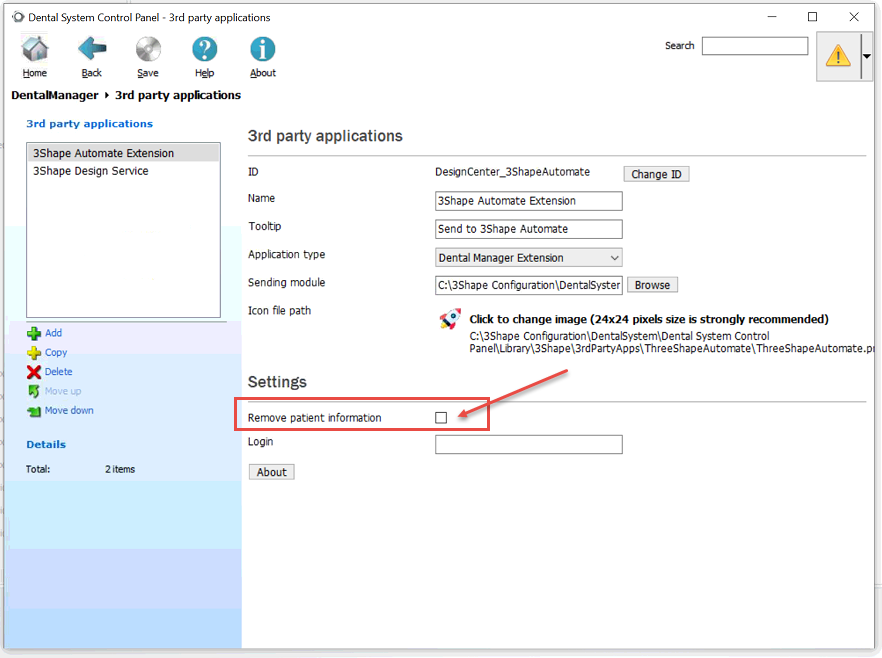
Task: Open Help question mark icon
Action: [205, 49]
